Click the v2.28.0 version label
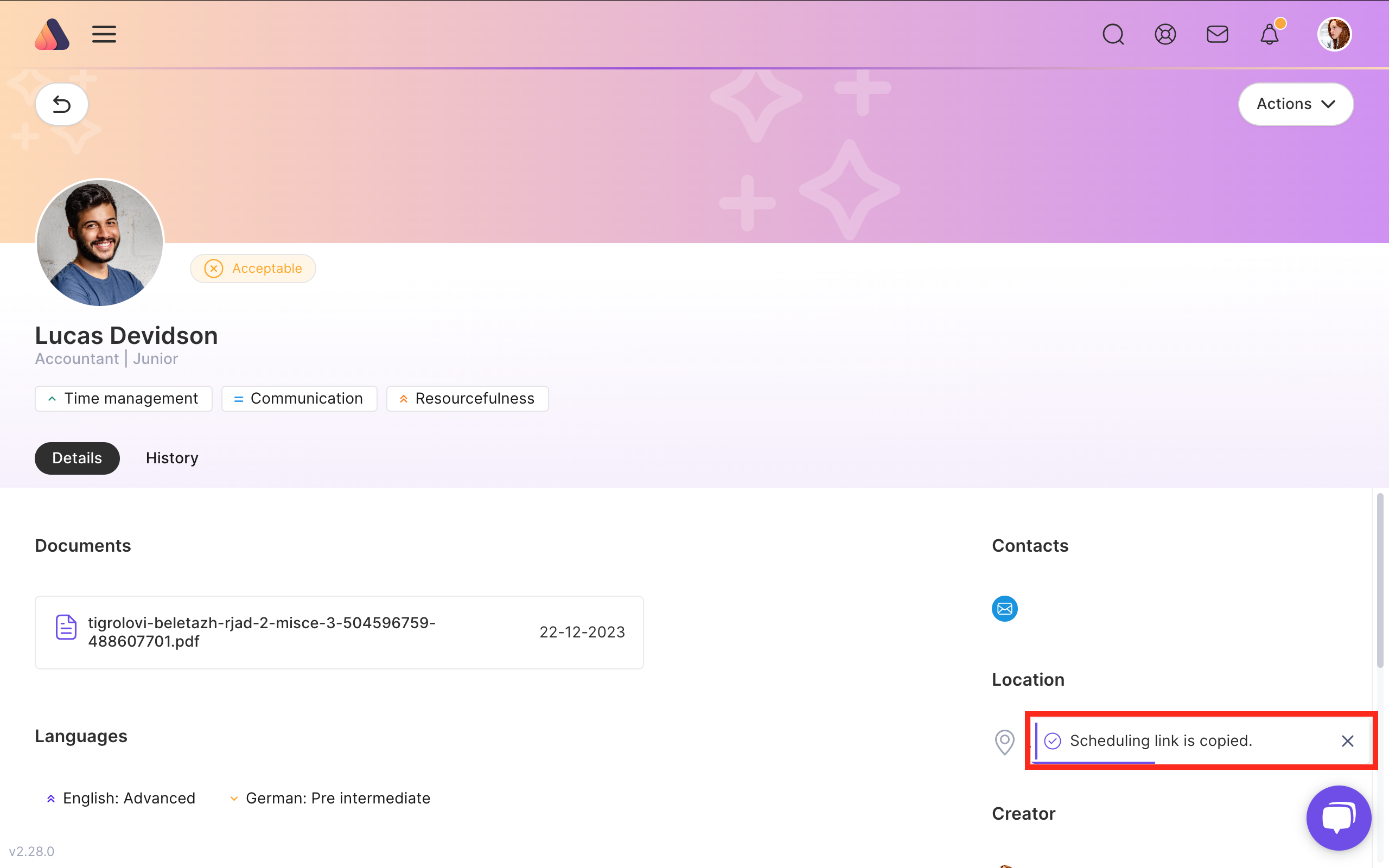 tap(31, 851)
